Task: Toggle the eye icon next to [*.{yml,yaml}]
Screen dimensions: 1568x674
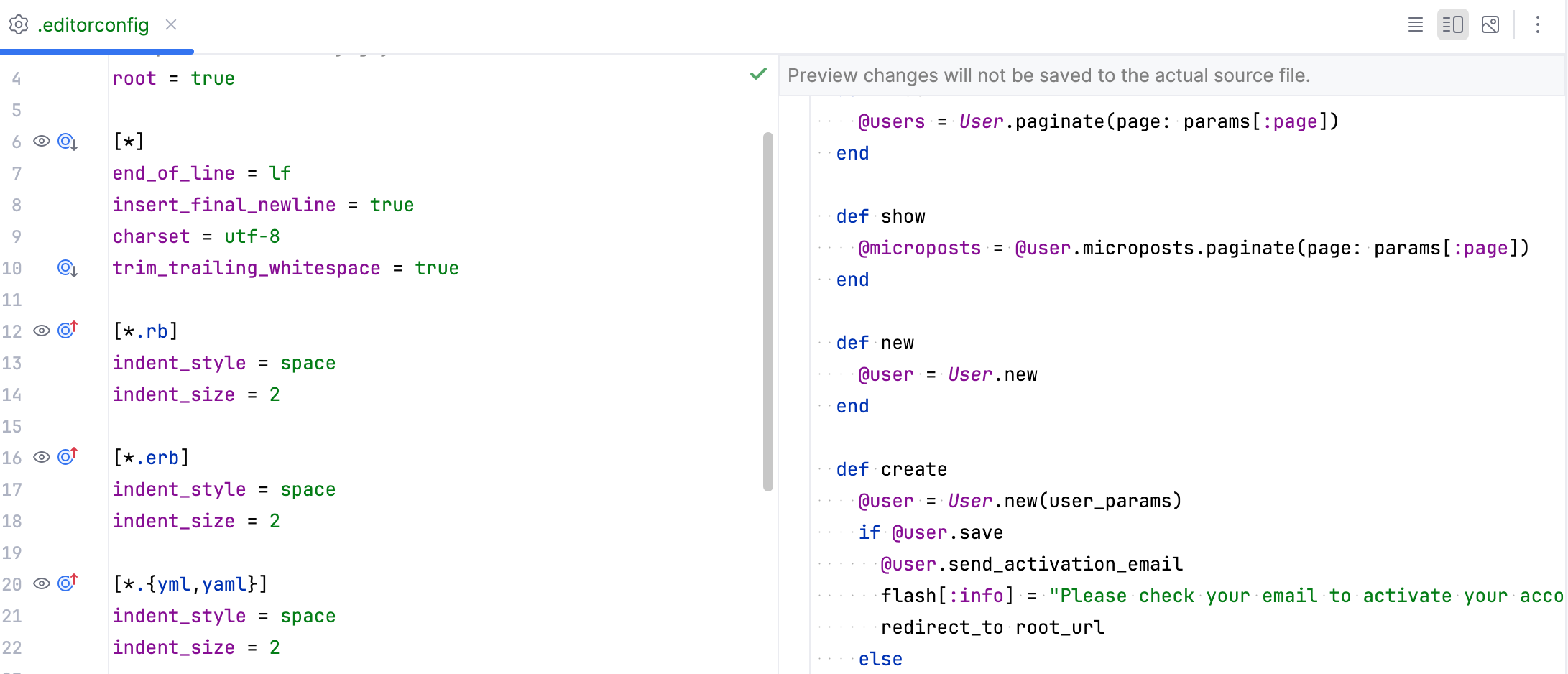Action: coord(40,583)
